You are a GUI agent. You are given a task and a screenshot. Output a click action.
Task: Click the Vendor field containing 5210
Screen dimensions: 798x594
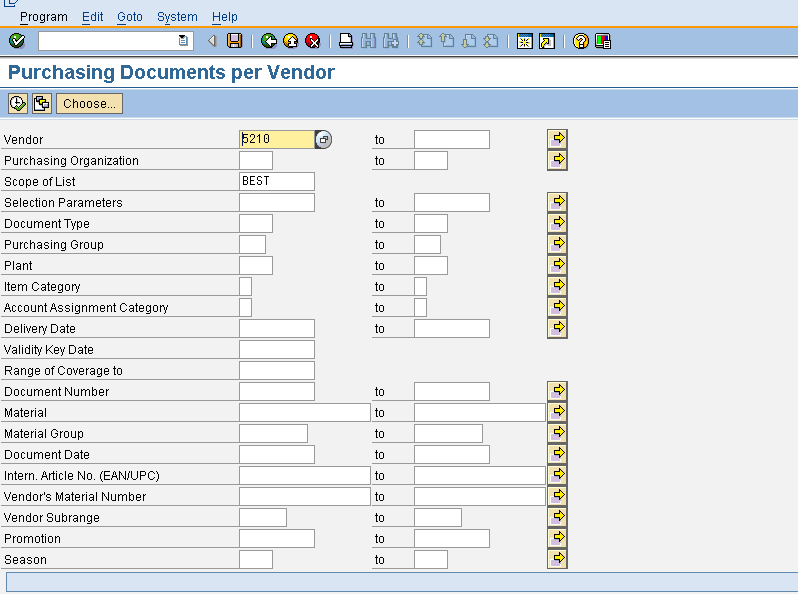[x=277, y=139]
